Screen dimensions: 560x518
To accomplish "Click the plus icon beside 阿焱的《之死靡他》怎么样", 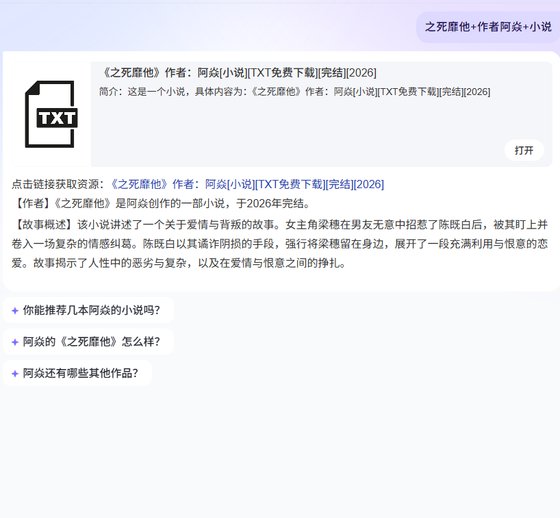I will click(x=15, y=342).
